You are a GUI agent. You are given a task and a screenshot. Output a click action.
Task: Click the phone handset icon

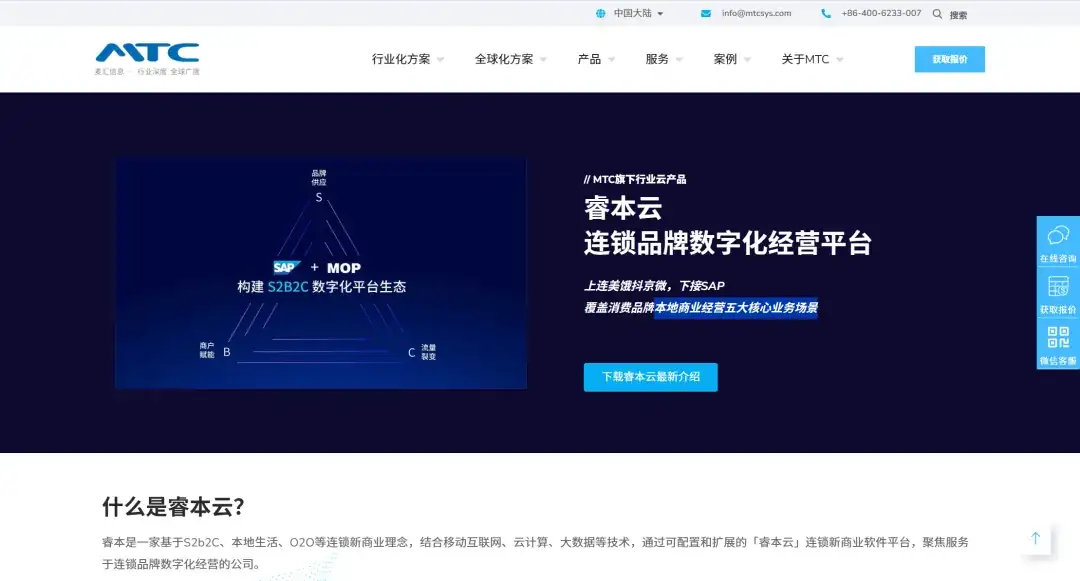(x=825, y=13)
